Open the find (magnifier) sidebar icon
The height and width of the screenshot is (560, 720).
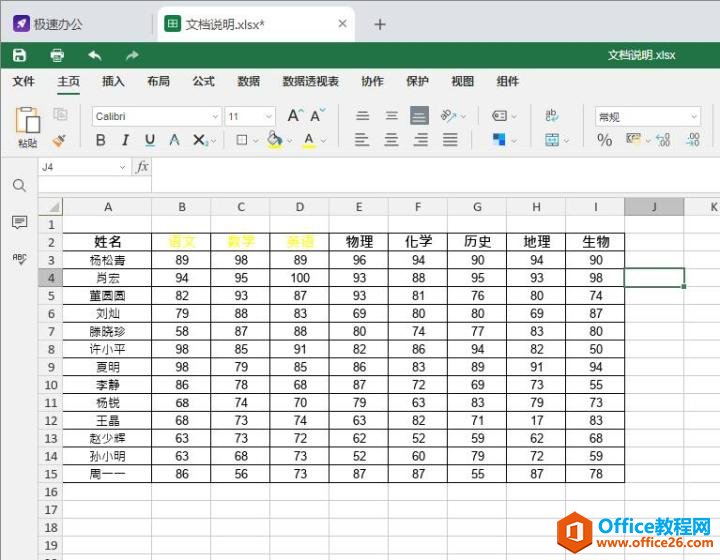19,185
